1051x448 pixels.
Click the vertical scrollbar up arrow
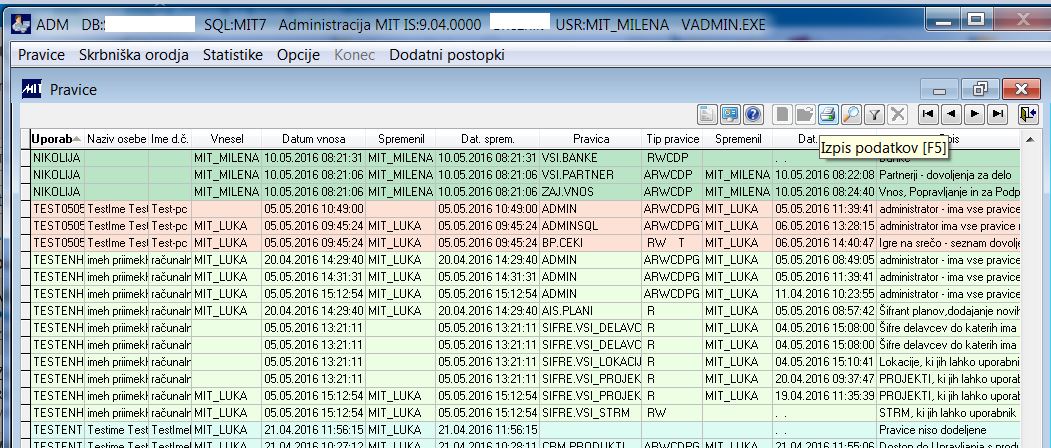click(x=1030, y=139)
